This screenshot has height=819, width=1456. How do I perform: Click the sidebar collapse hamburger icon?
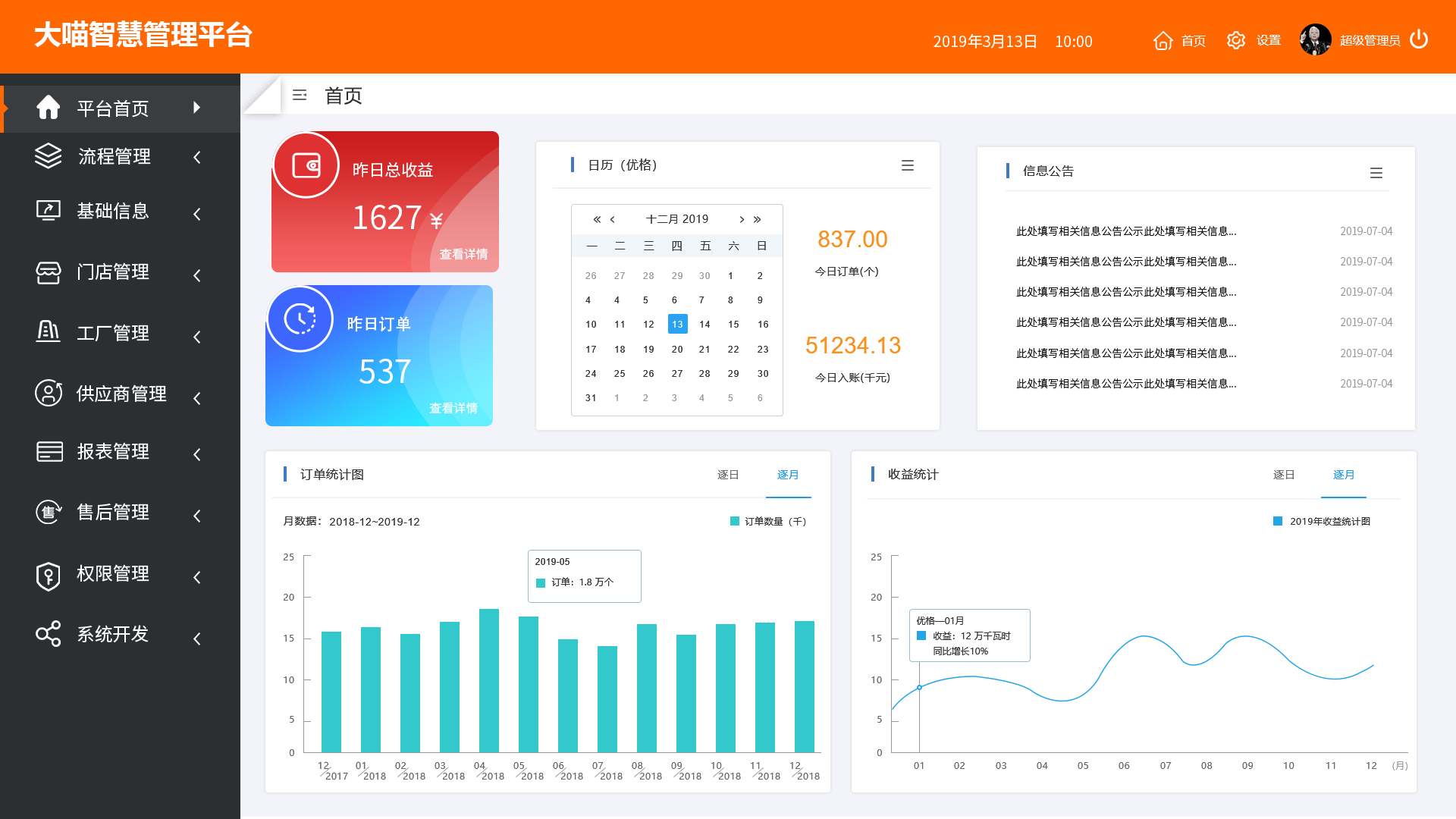click(300, 96)
